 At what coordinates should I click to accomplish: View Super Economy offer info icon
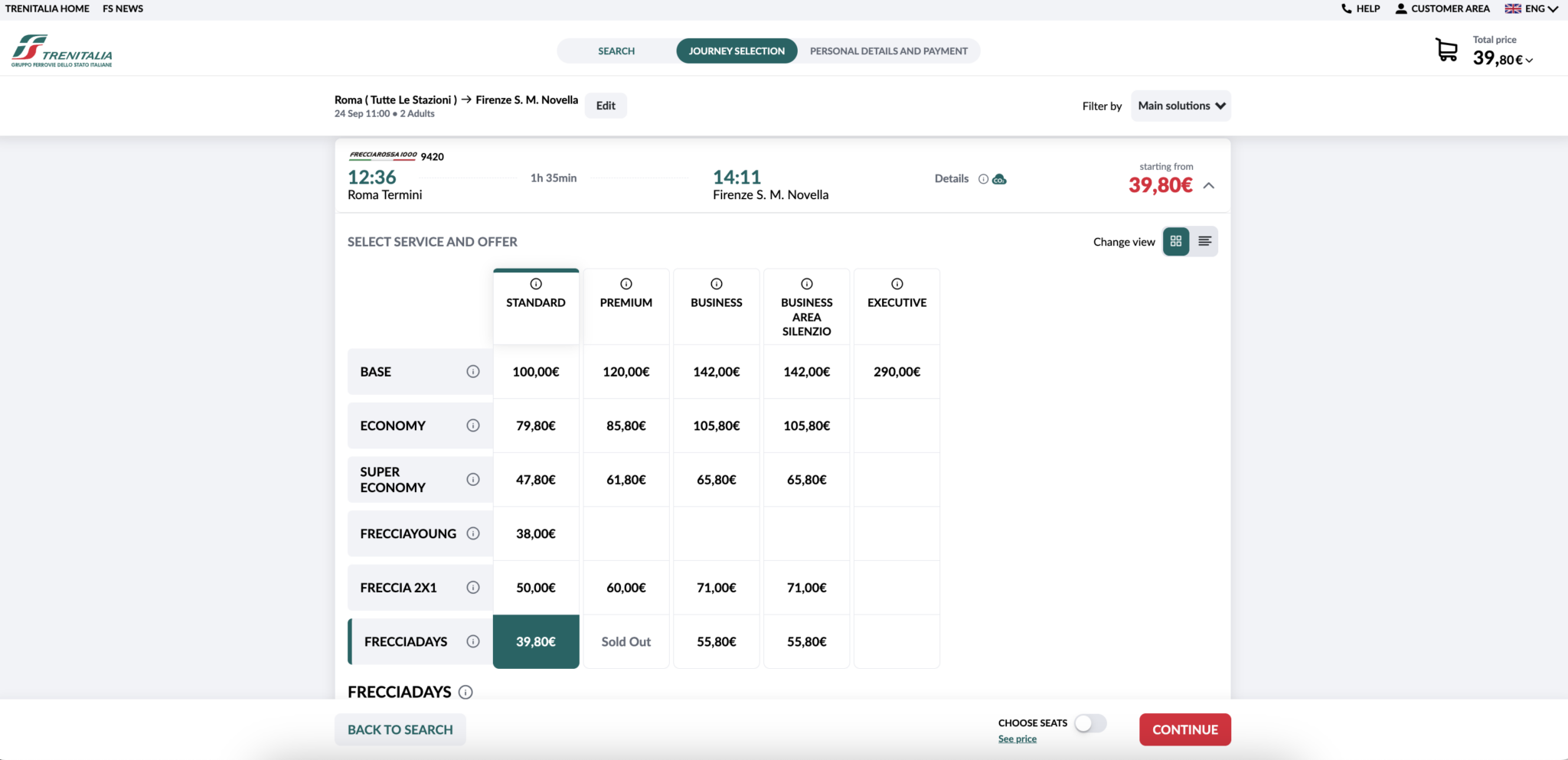tap(473, 479)
